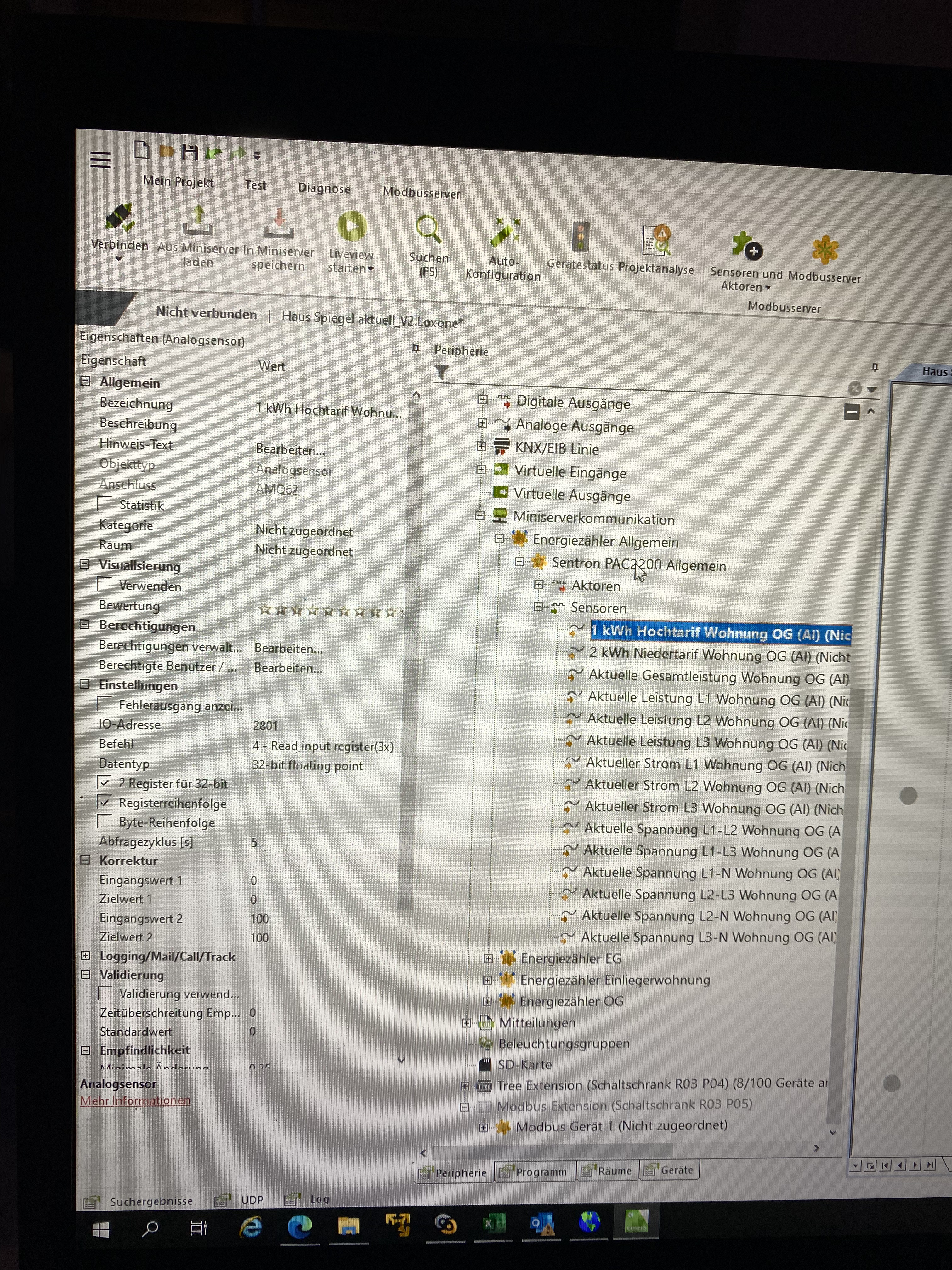Expand the Energiezähler EG tree node
The image size is (952, 1270).
[x=488, y=958]
